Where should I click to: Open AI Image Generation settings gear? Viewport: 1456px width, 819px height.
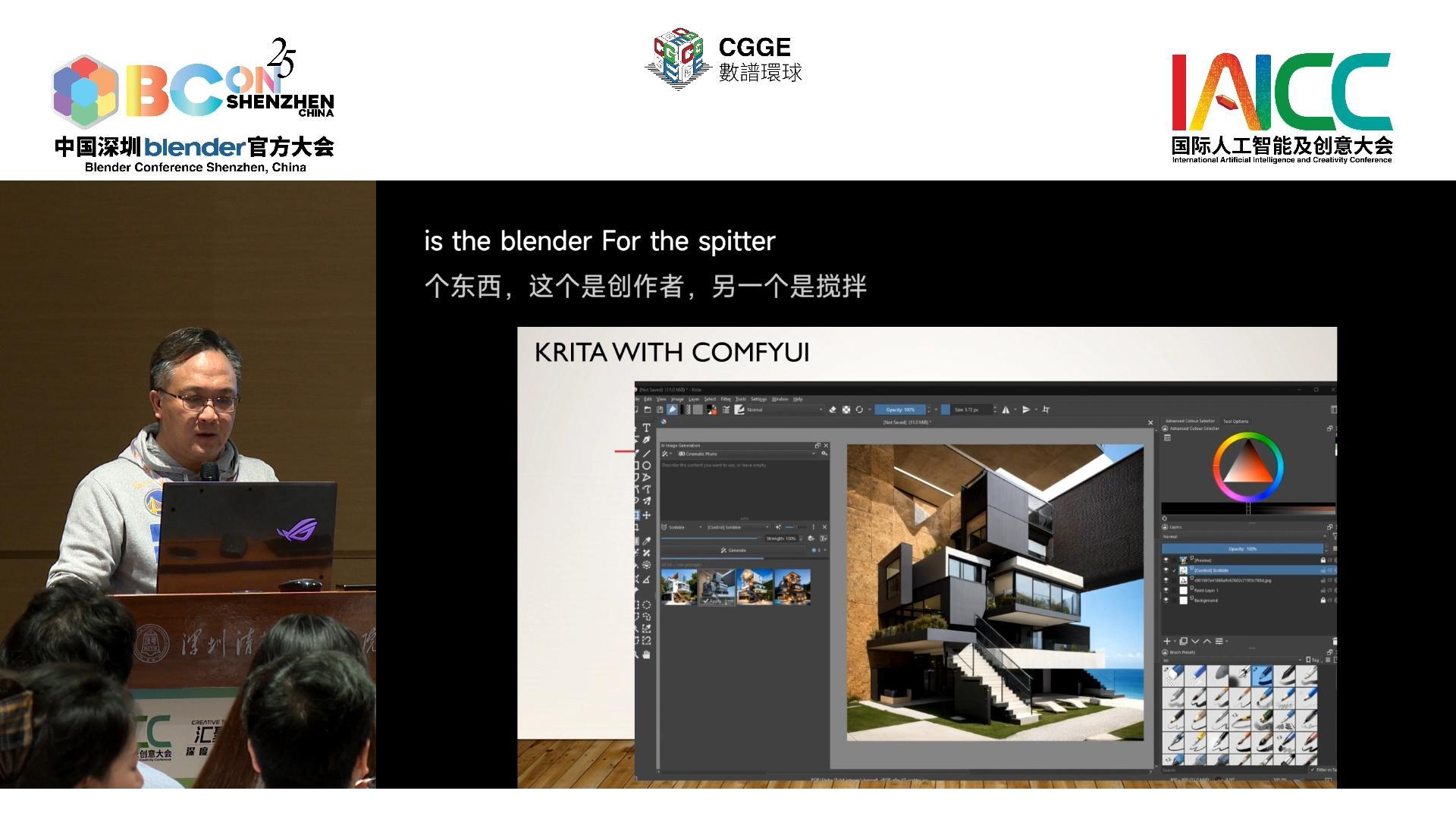tap(824, 453)
